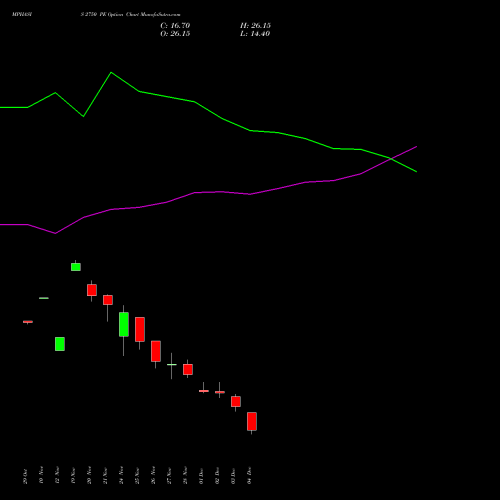Image resolution: width=500 pixels, height=500 pixels.
Task: Select the 25 Nov date label
Action: pyautogui.click(x=137, y=475)
